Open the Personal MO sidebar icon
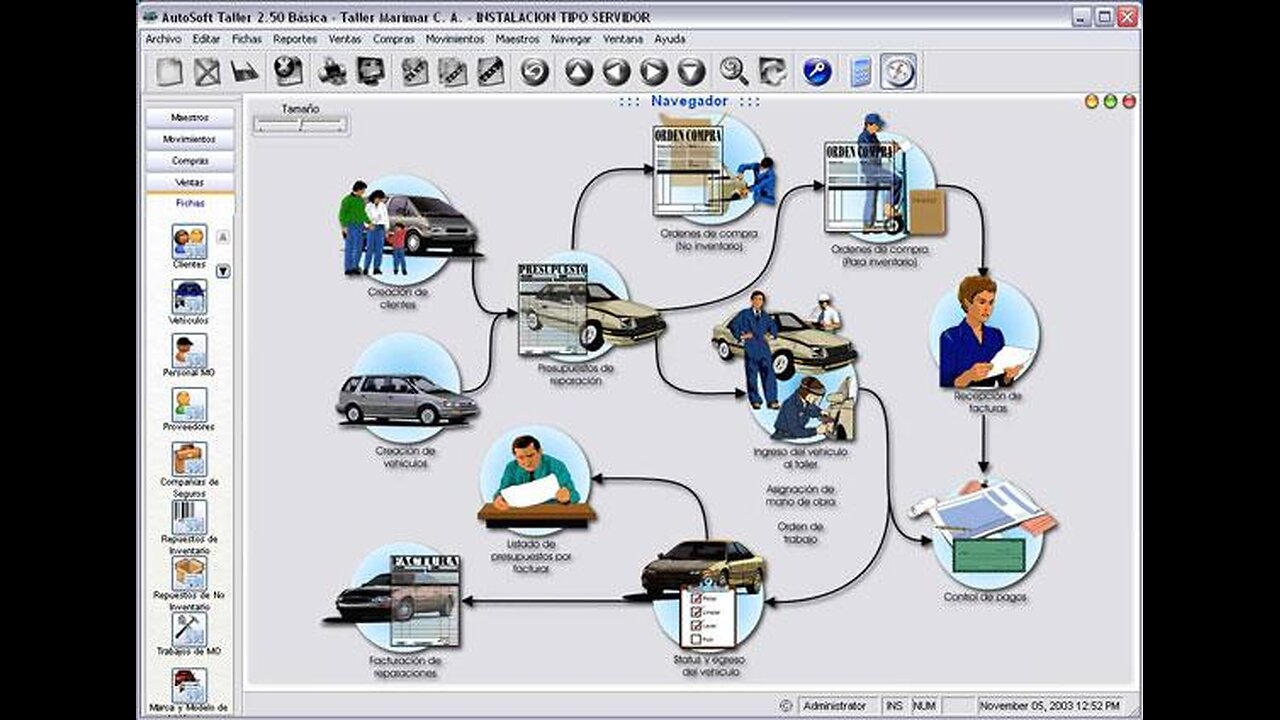 (x=189, y=351)
